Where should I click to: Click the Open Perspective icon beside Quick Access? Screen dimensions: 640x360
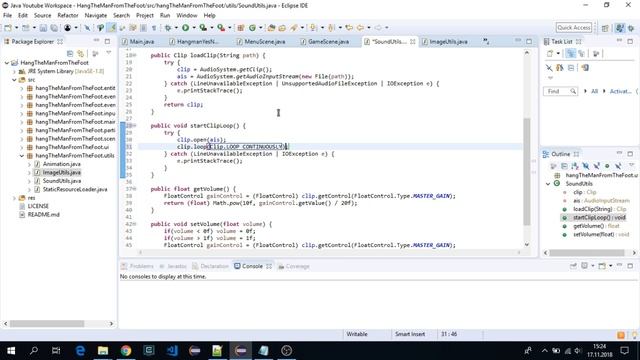pyautogui.click(x=605, y=28)
